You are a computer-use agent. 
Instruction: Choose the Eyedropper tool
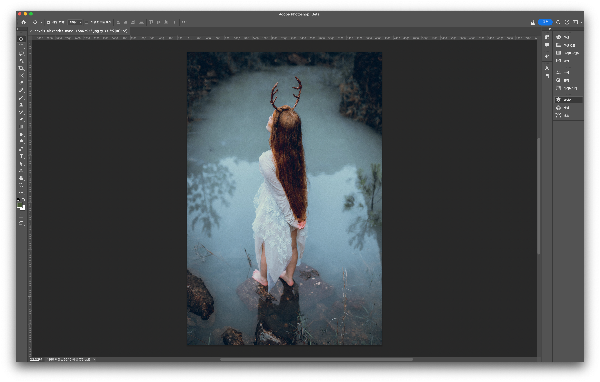21,82
